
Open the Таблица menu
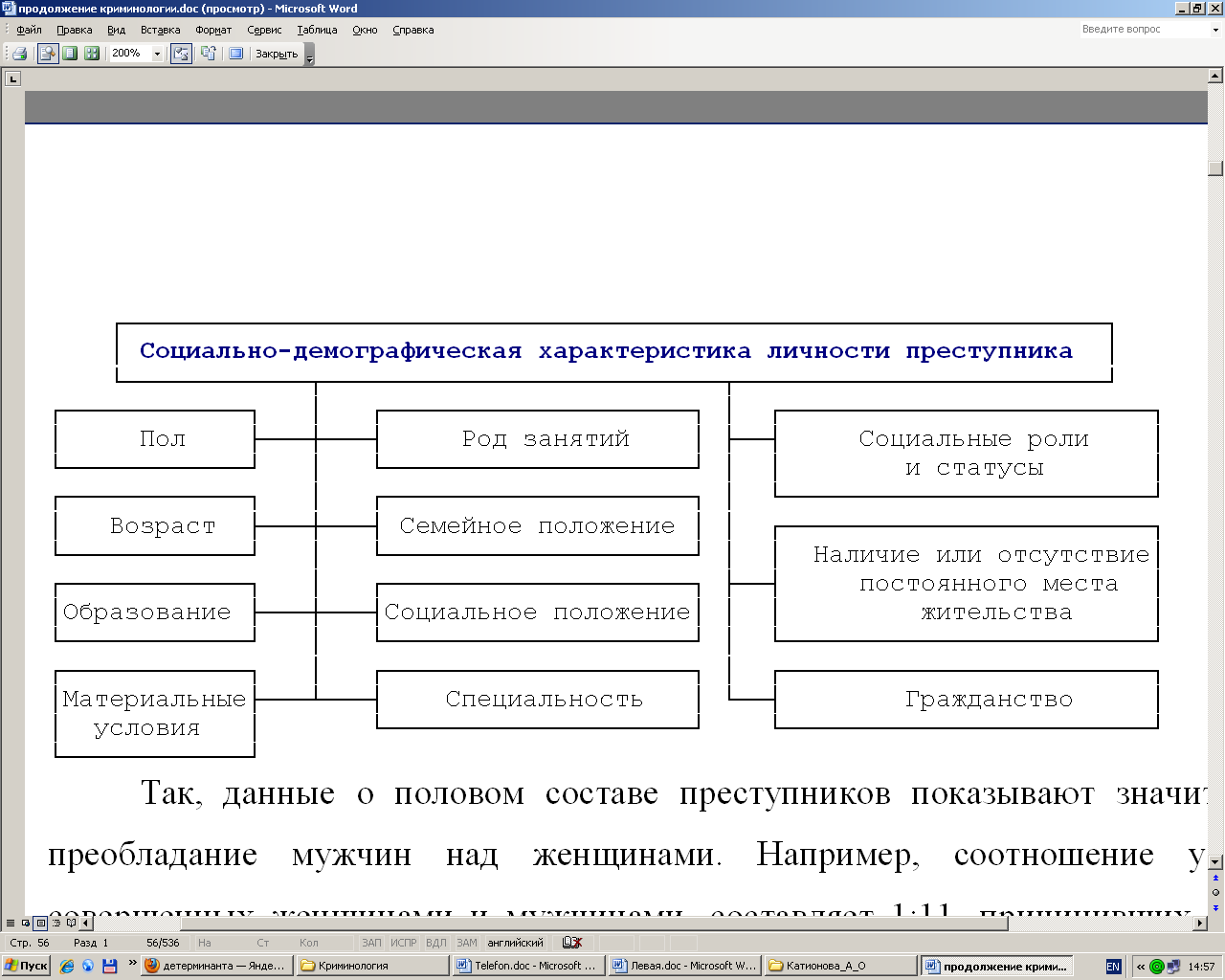(x=317, y=30)
